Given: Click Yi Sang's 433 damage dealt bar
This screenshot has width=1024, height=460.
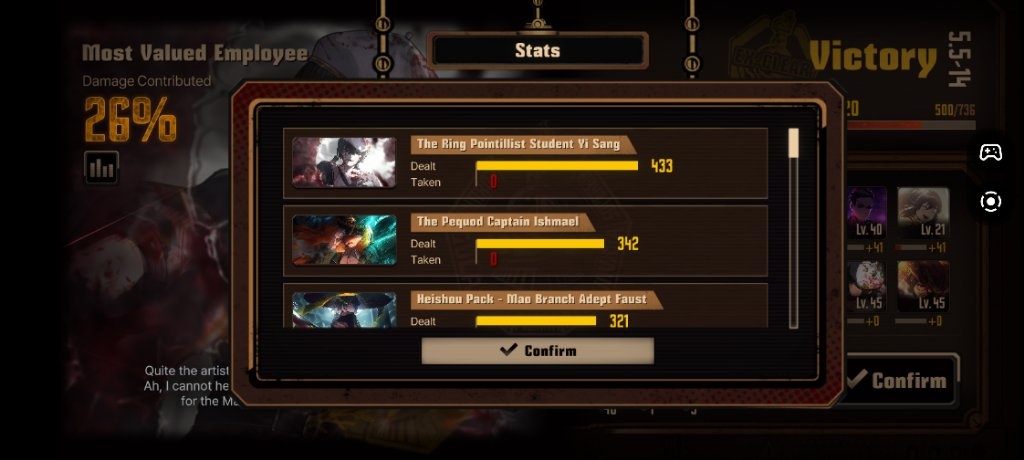Looking at the screenshot, I should pos(557,166).
